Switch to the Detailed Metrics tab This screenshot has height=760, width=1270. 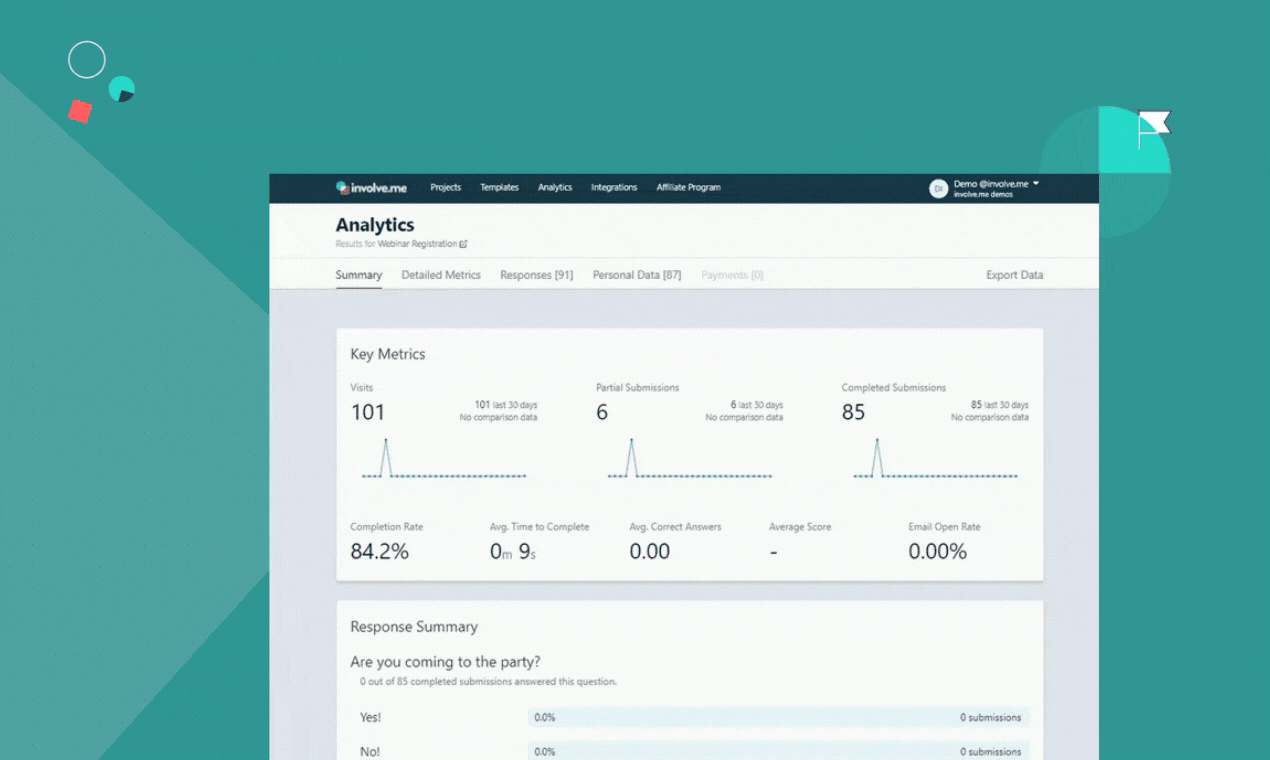click(x=441, y=275)
